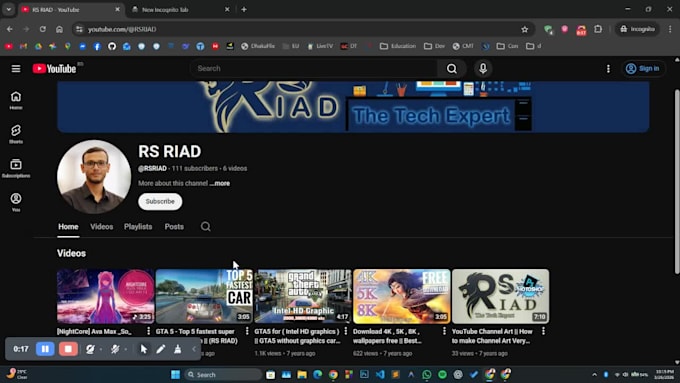Select the pen drawing tool in recorder

pos(160,349)
